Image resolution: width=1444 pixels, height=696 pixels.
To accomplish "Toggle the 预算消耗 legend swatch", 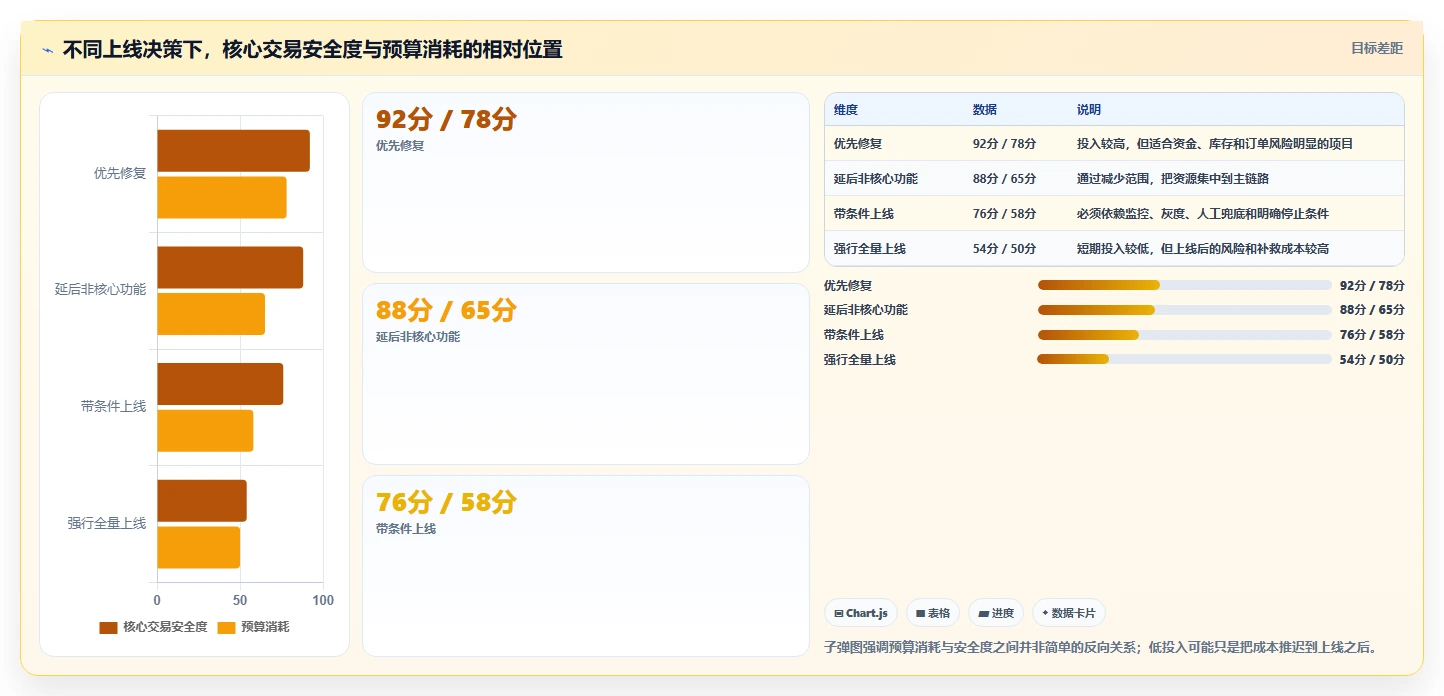I will tap(226, 627).
